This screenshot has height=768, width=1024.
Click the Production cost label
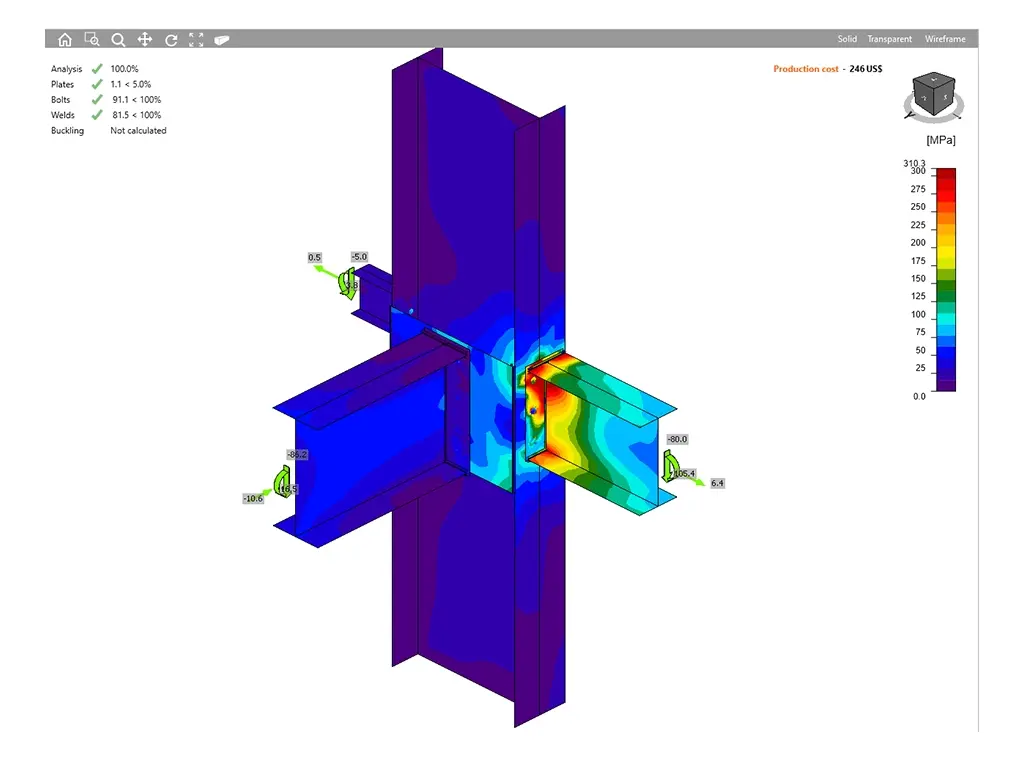[x=806, y=69]
